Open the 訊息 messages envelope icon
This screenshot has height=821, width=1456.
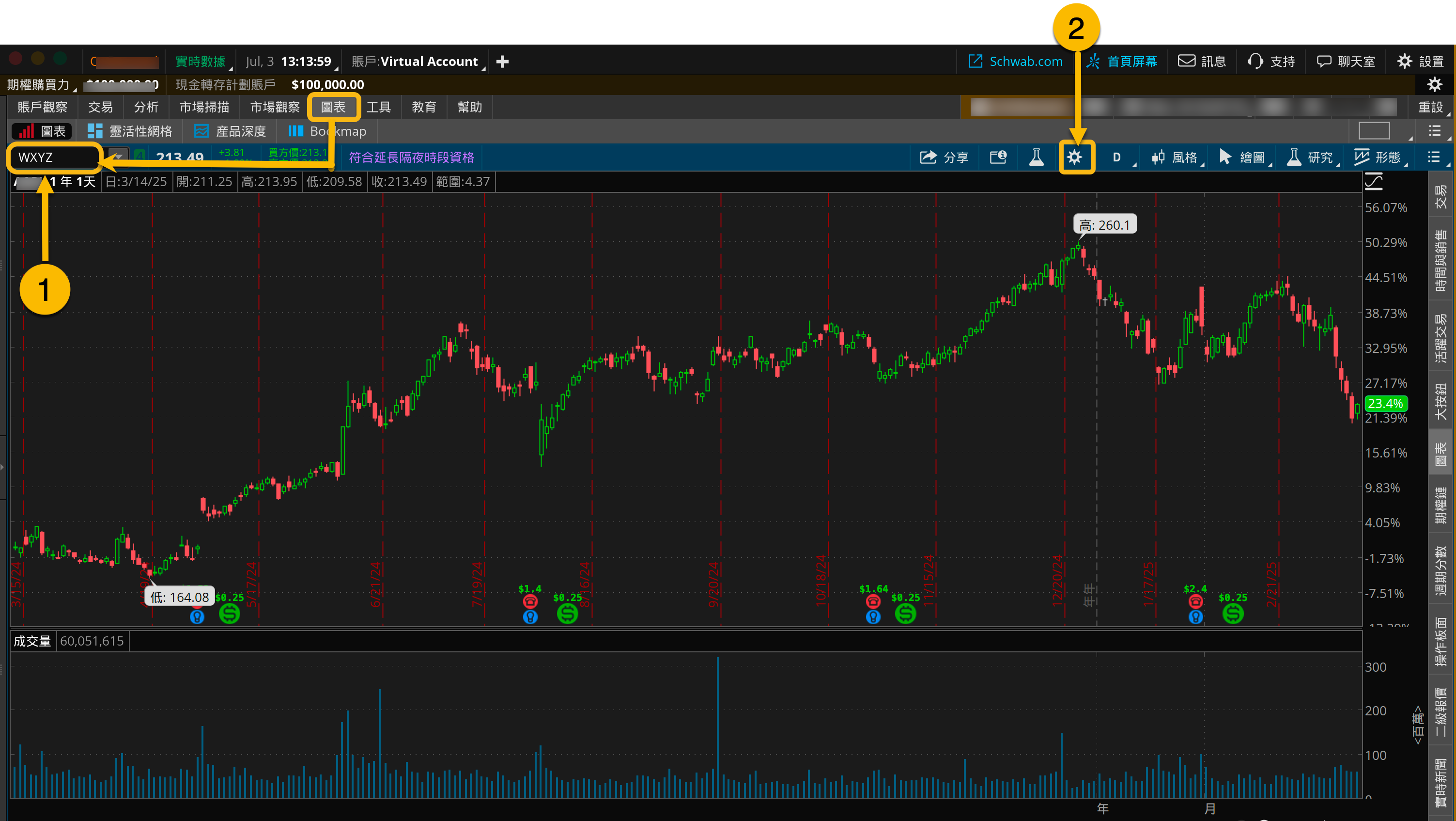click(1188, 61)
